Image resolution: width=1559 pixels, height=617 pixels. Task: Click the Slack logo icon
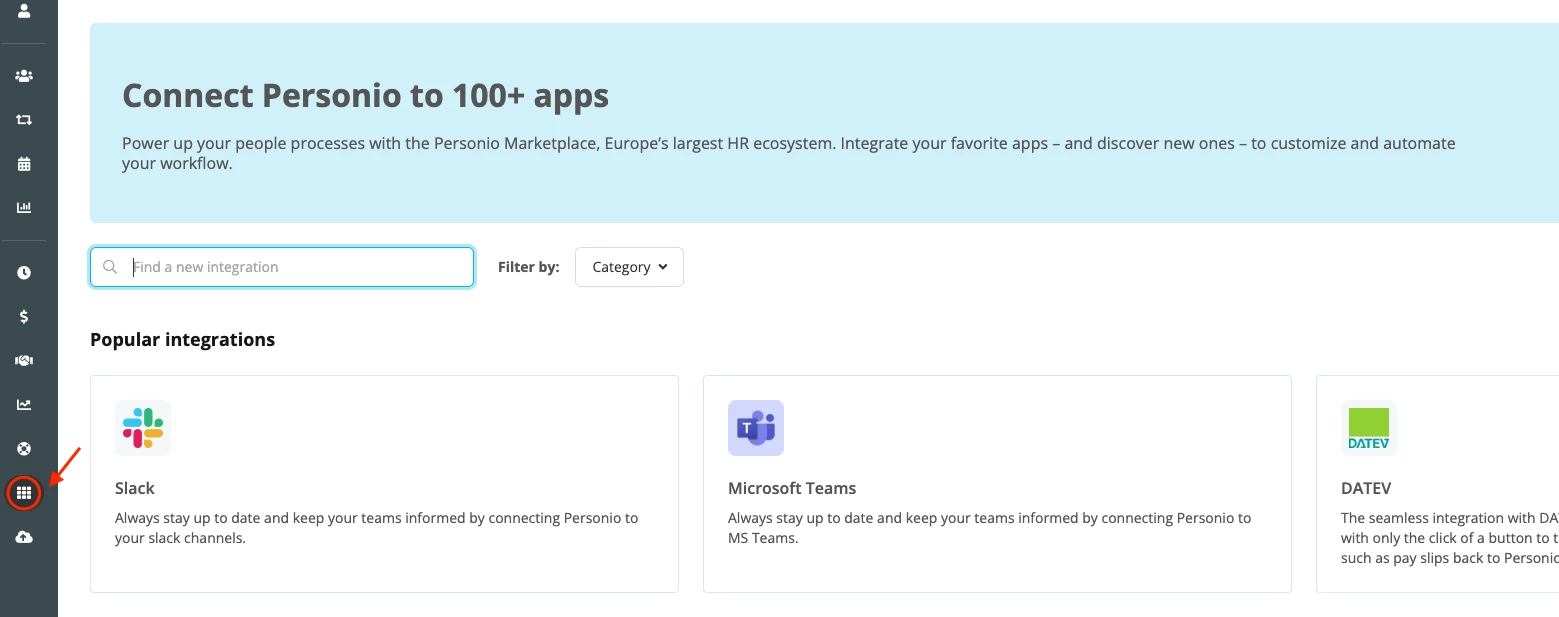(x=143, y=428)
